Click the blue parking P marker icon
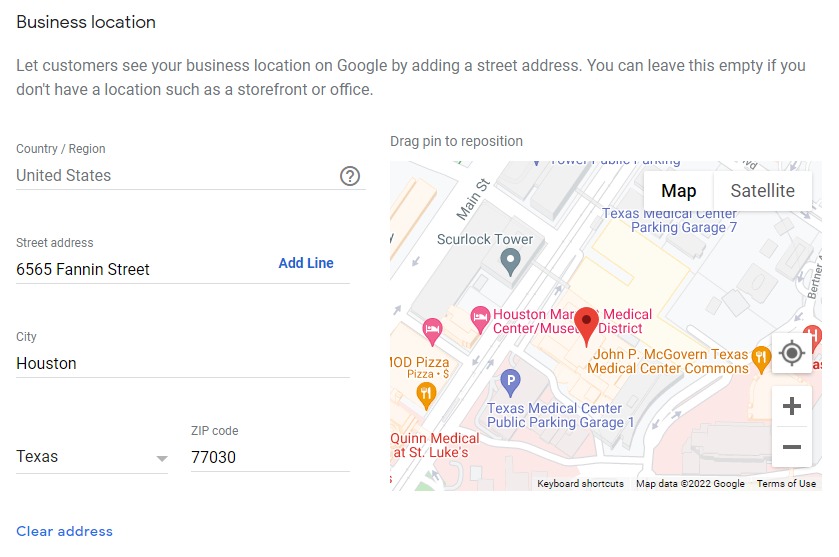 pos(510,383)
